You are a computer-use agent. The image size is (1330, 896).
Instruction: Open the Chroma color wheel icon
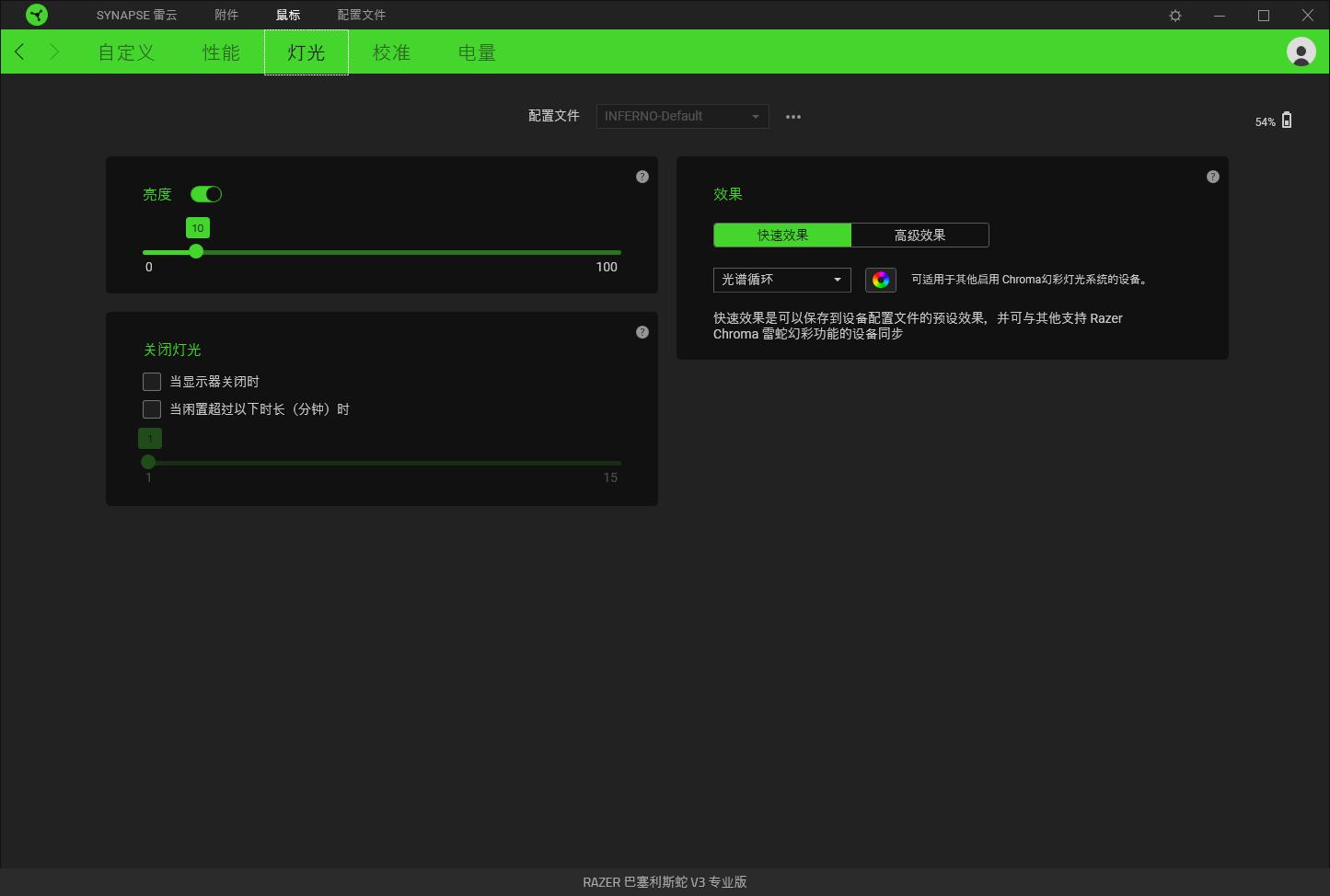tap(881, 280)
